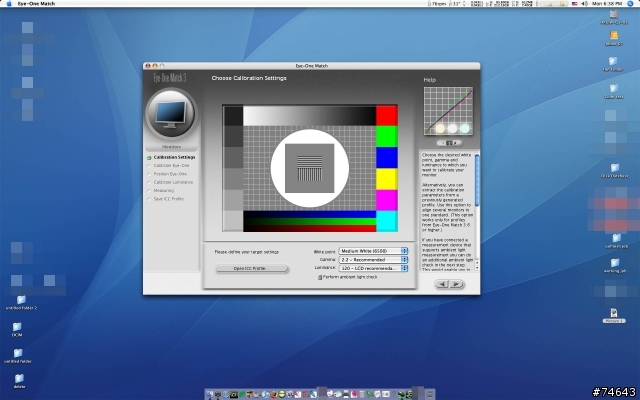Click the Monitors label button
The width and height of the screenshot is (640, 400).
click(171, 147)
